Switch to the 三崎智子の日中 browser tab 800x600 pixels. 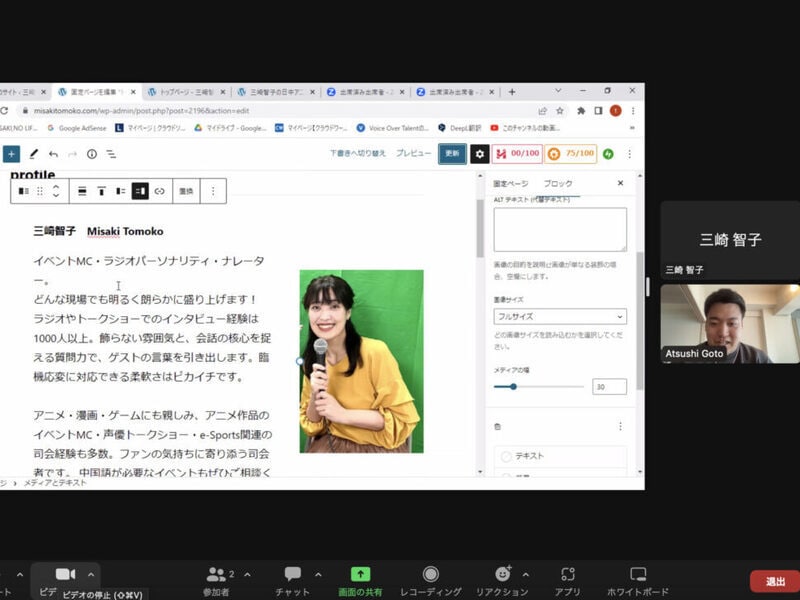(276, 92)
